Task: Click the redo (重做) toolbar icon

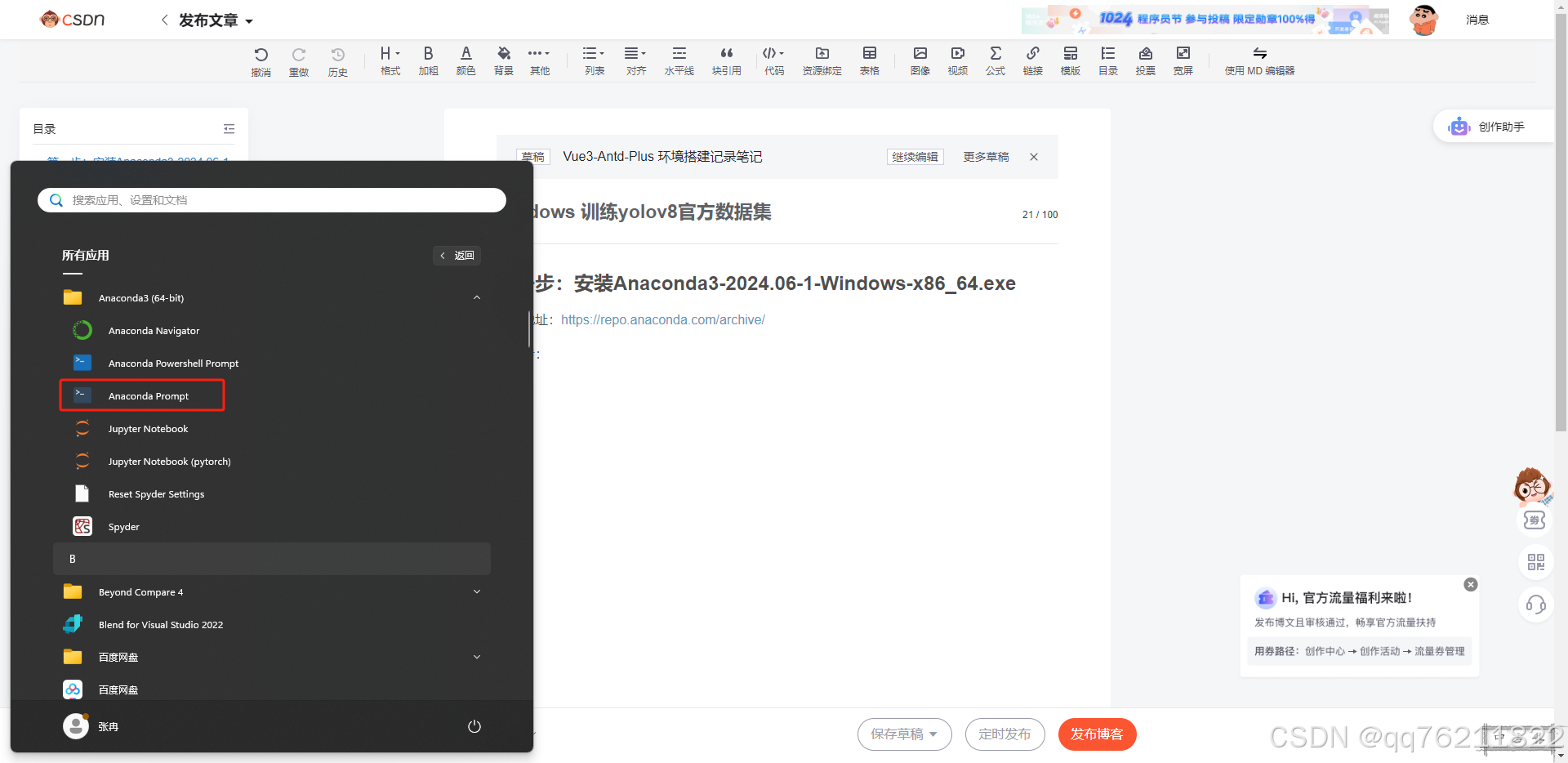Action: pyautogui.click(x=299, y=61)
